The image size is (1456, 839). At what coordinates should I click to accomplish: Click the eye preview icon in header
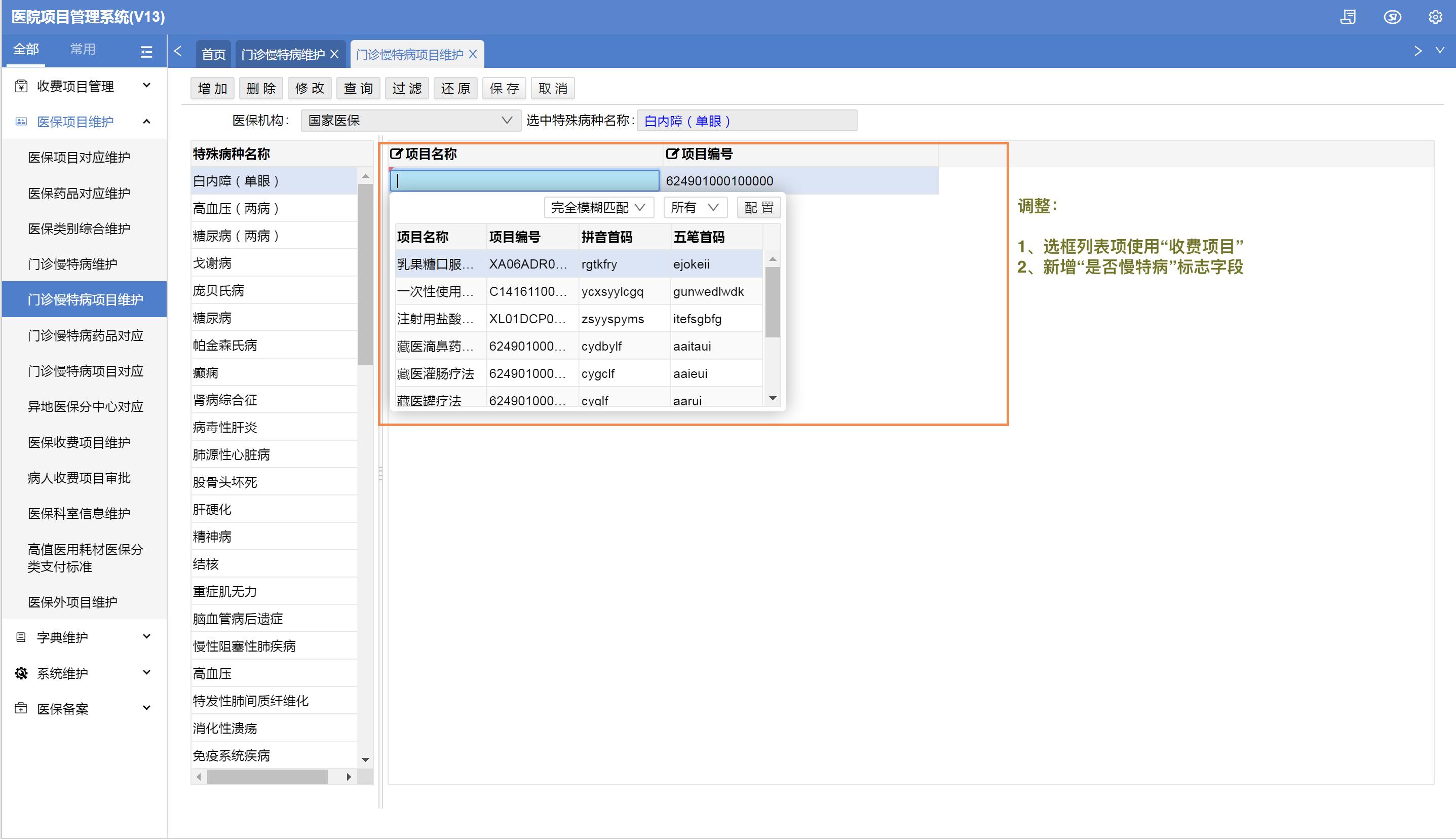coord(1392,17)
